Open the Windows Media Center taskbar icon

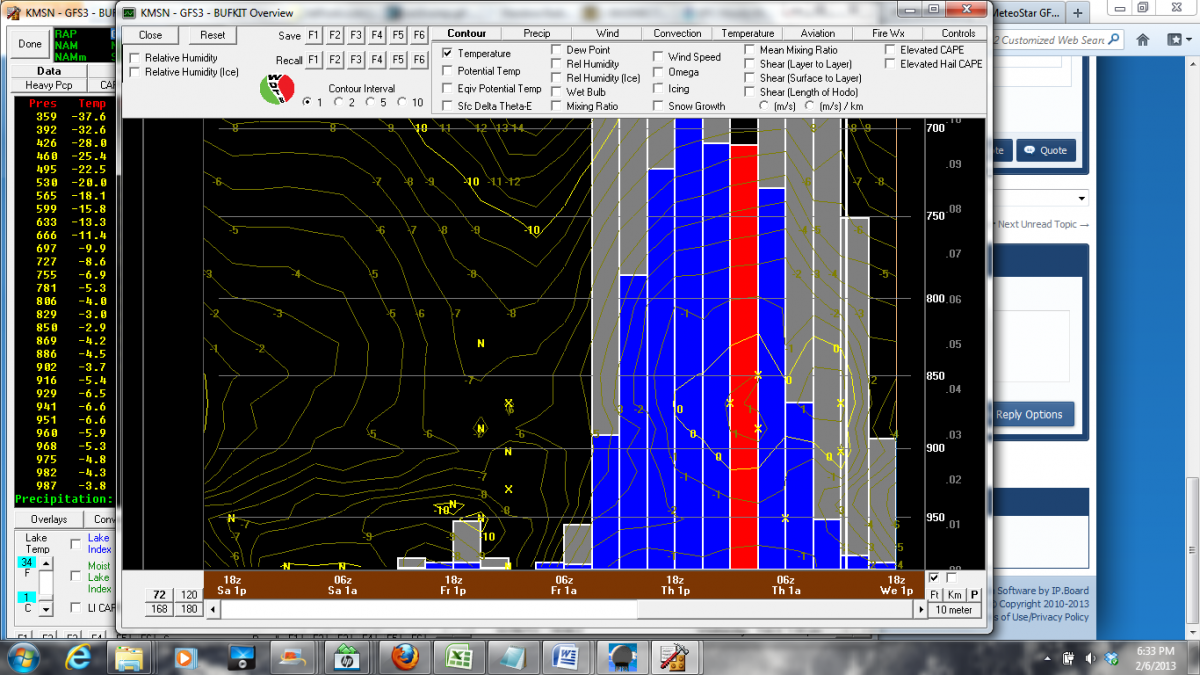(x=241, y=657)
